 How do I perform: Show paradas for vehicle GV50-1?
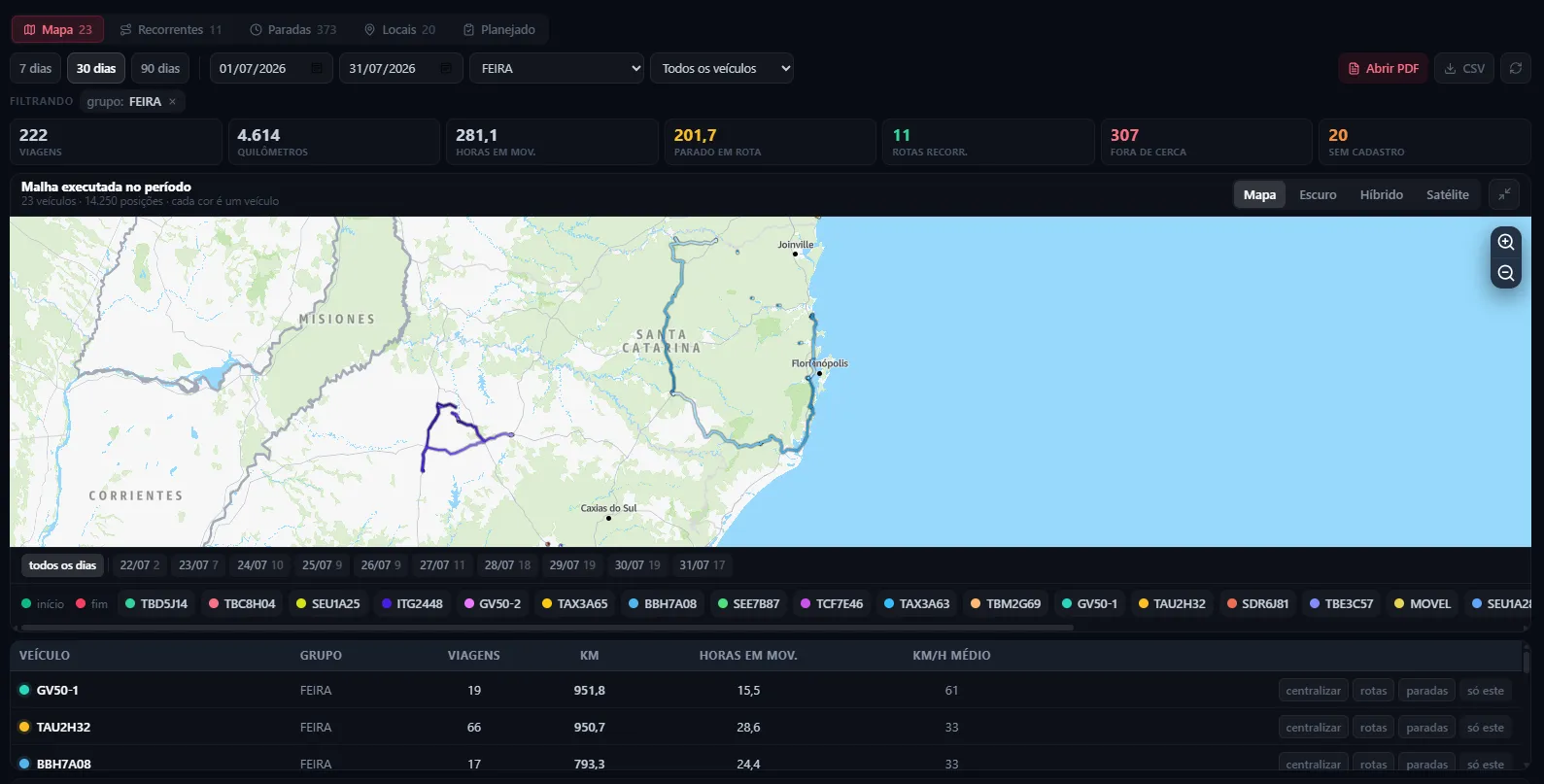point(1426,691)
